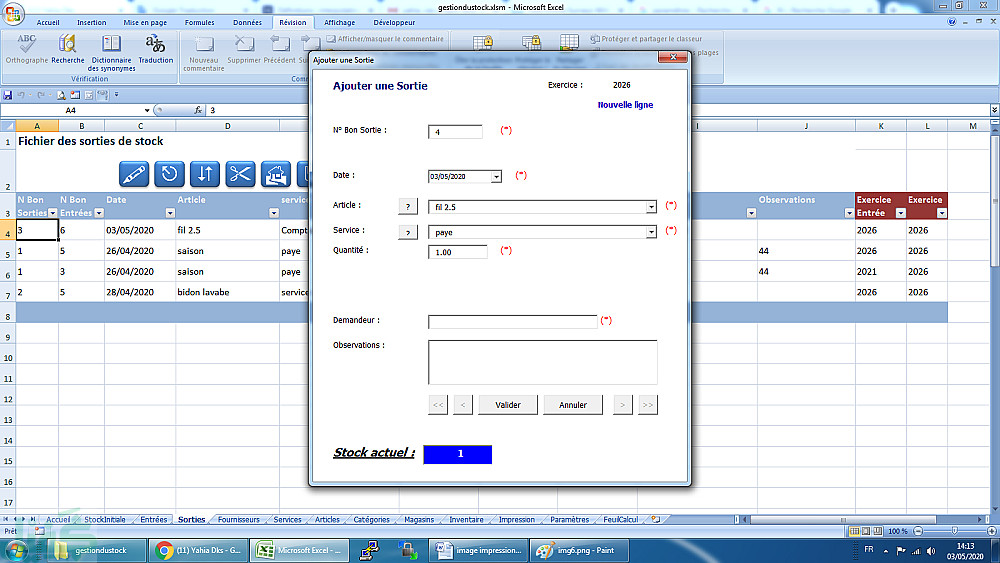
Task: Click in the Quantité field
Action: pyautogui.click(x=457, y=252)
